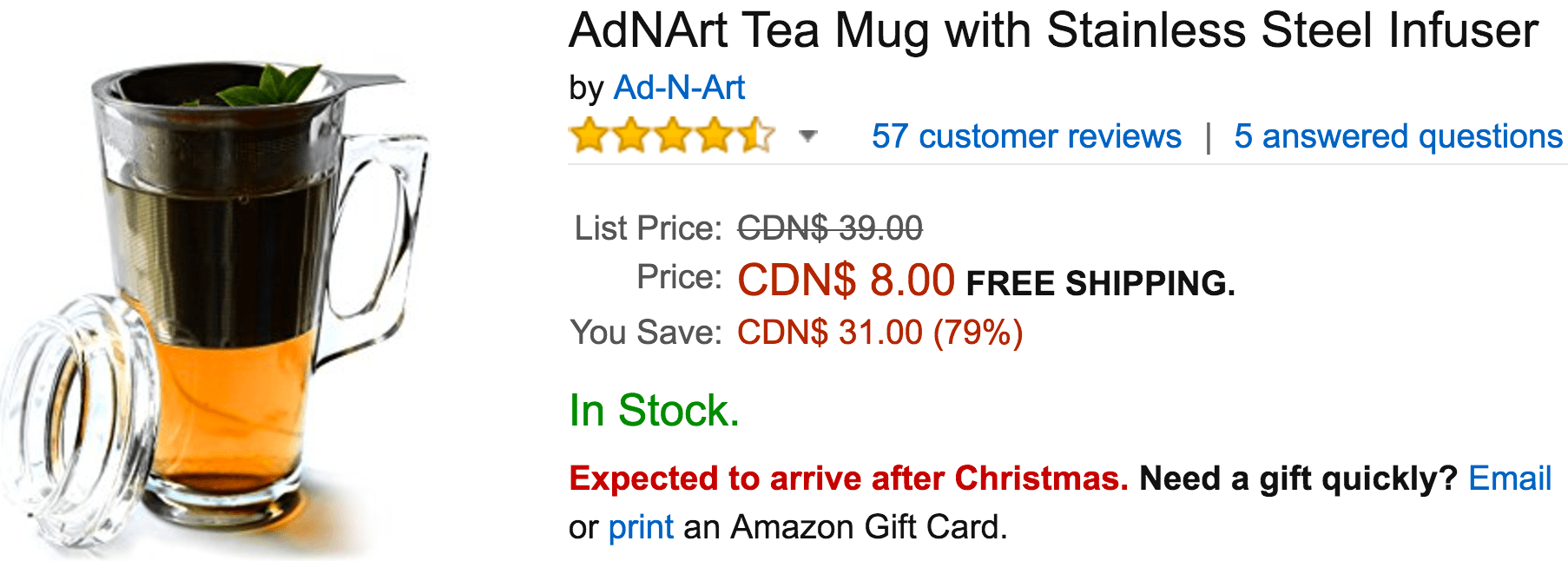The image size is (1568, 561).
Task: View the 5 answered questions
Action: point(1399,136)
